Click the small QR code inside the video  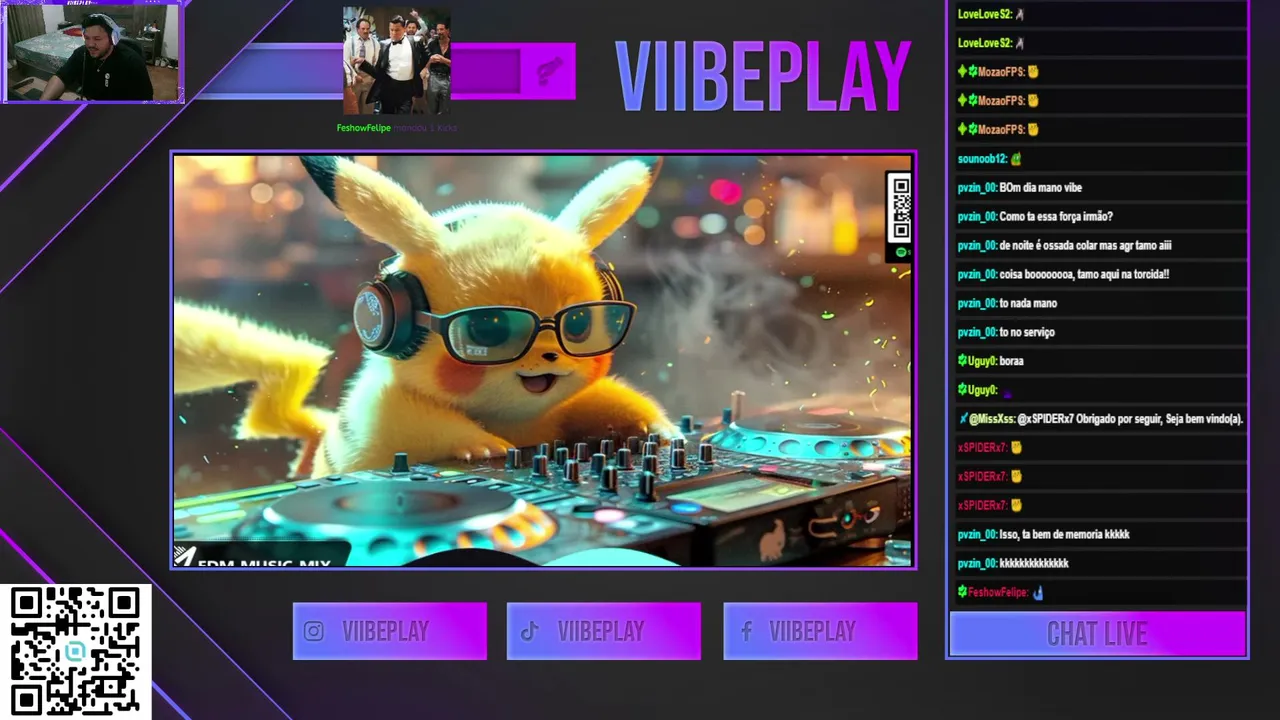[899, 208]
